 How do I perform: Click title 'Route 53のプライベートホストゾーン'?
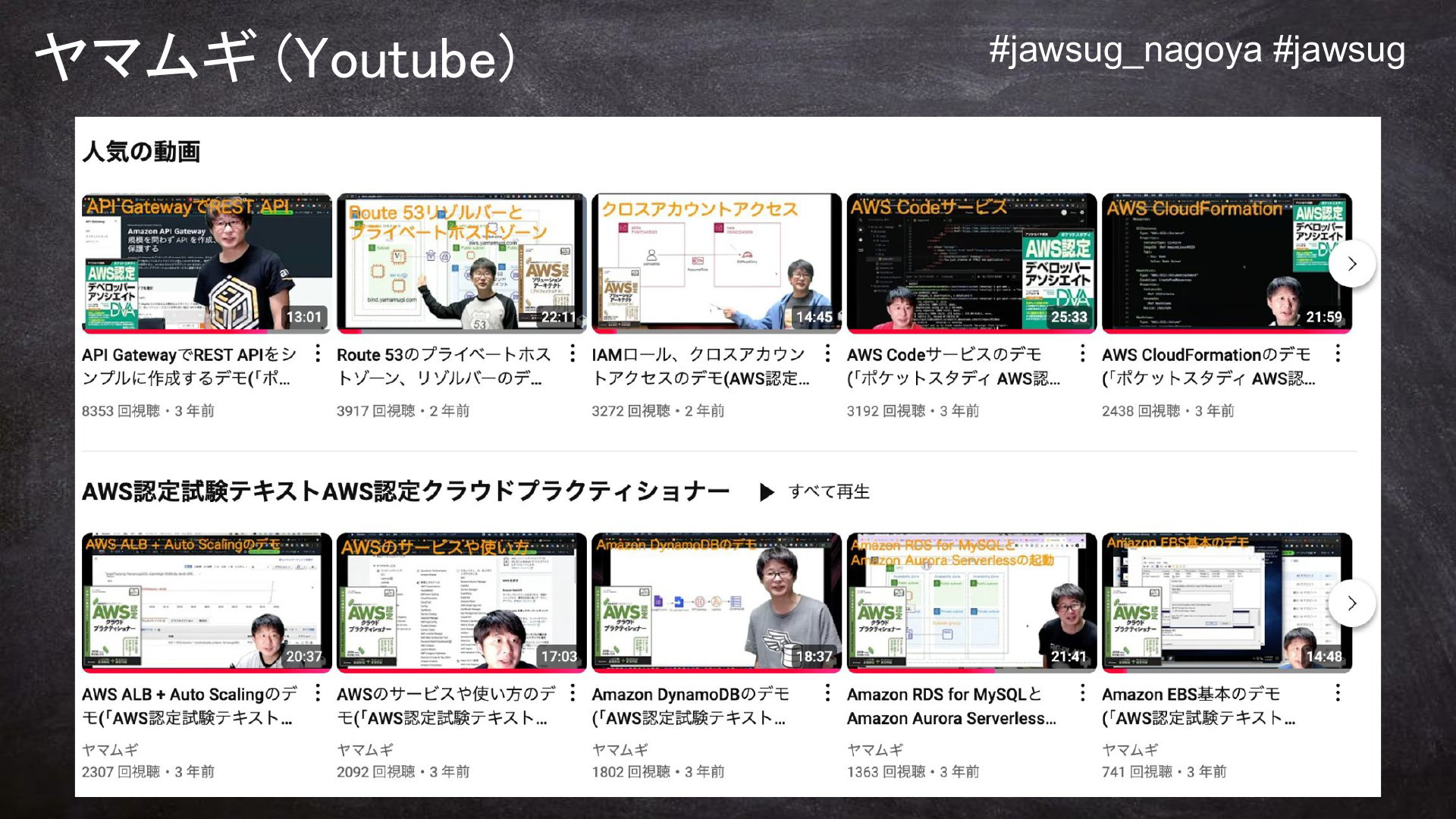444,366
